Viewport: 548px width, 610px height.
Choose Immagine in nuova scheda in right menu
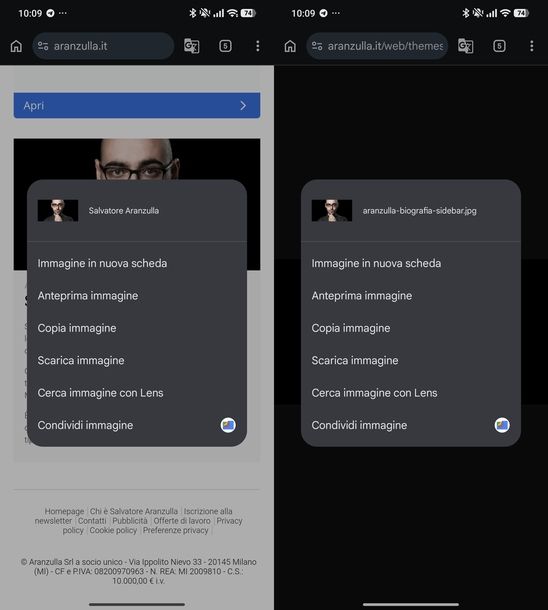411,263
